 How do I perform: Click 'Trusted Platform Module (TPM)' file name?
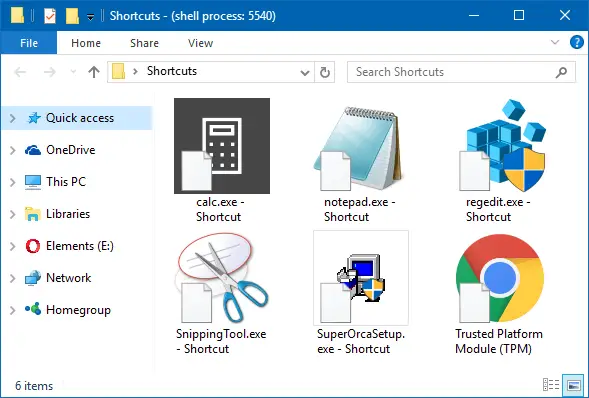(499, 341)
